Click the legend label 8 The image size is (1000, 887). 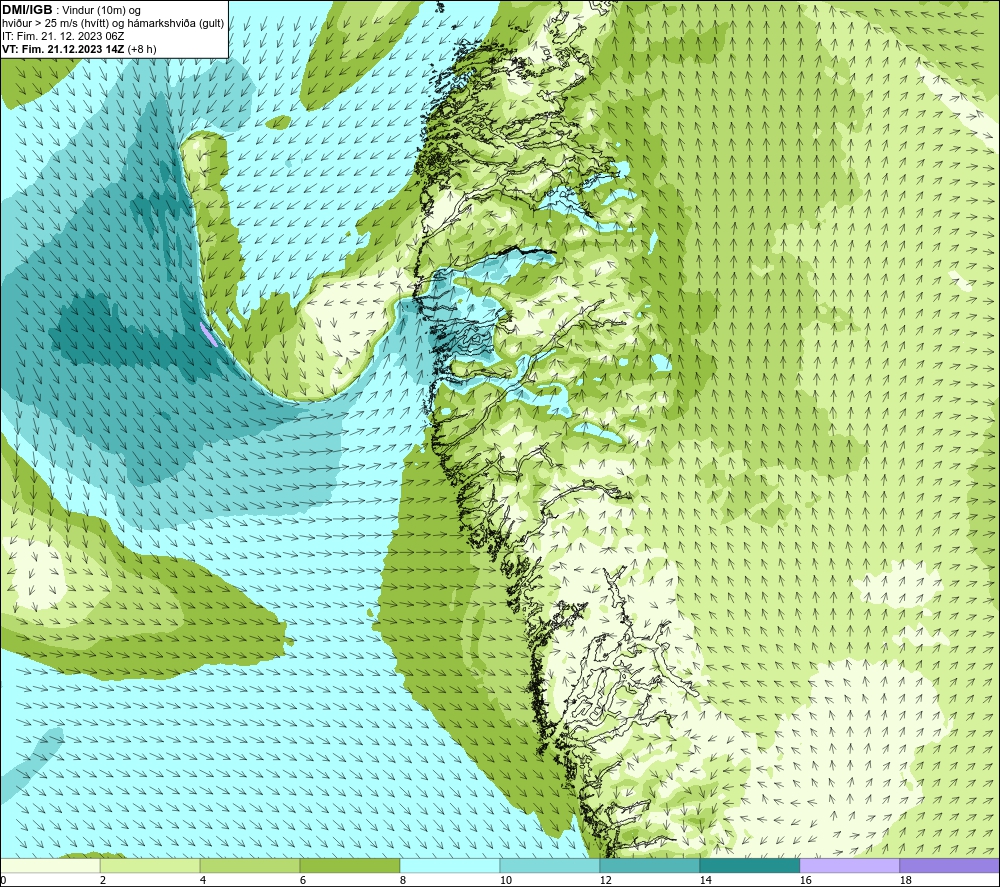click(x=402, y=880)
